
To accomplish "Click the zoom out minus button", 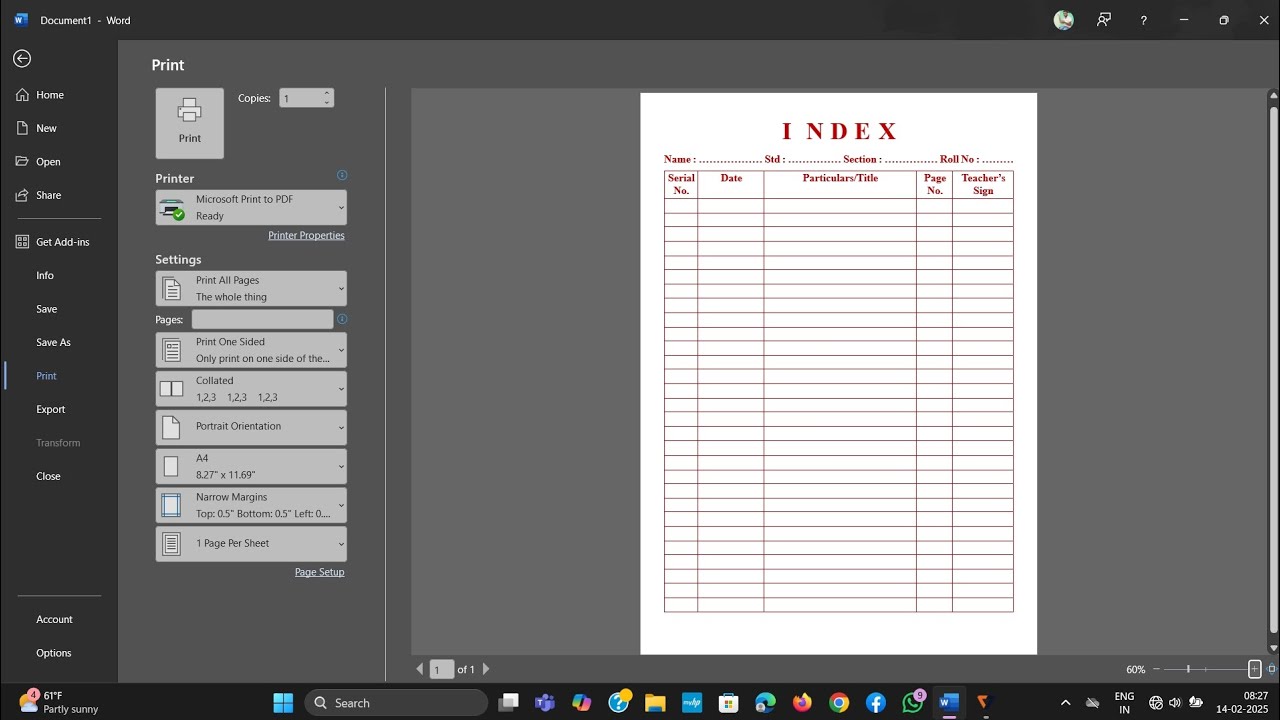I will [1157, 669].
